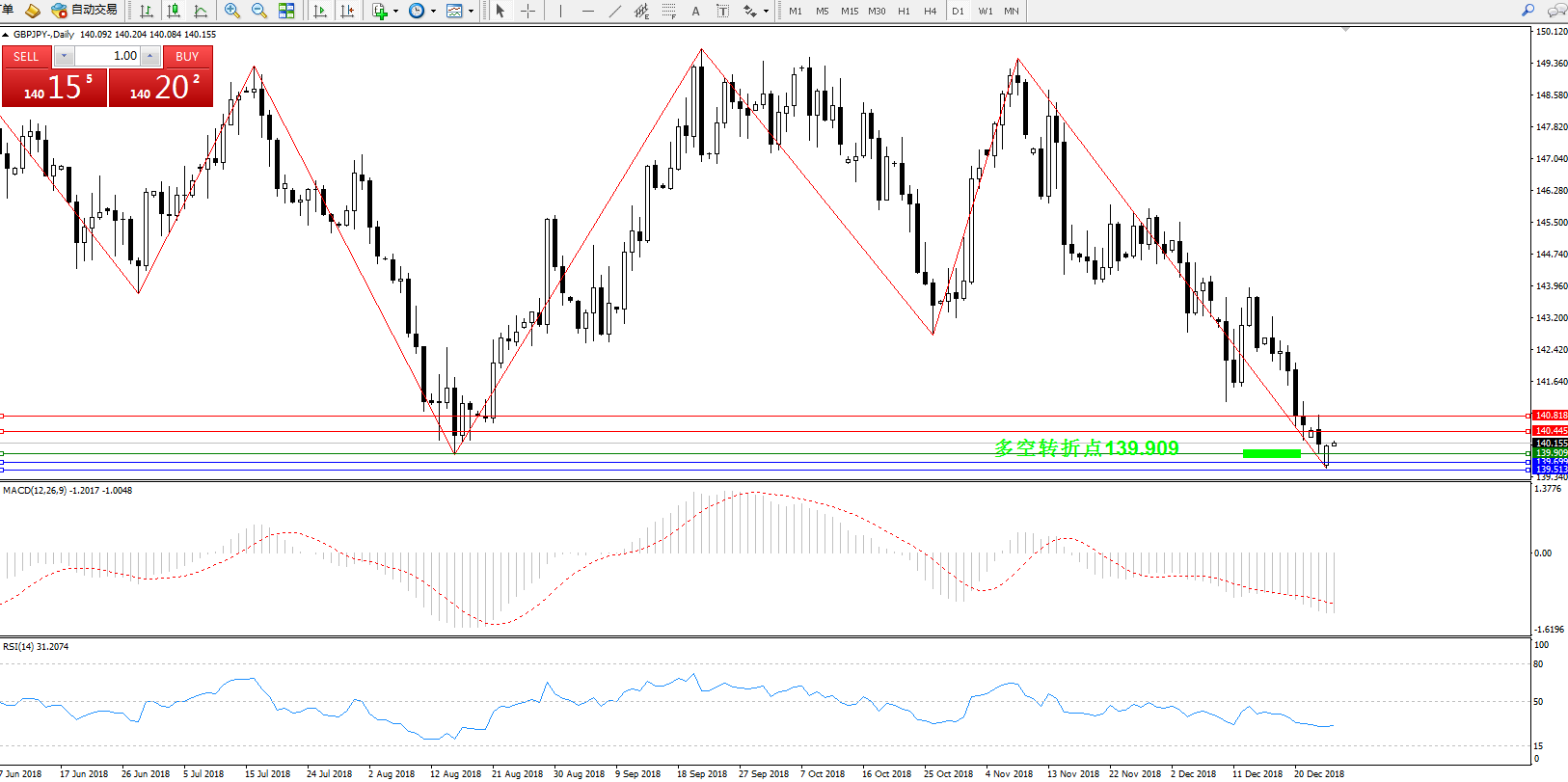Viewport: 1568px width, 782px height.
Task: Toggle the AutoTrading button
Action: coord(85,11)
